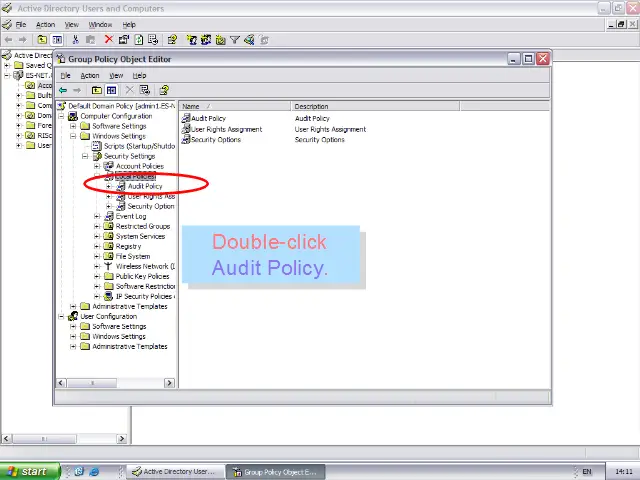640x480 pixels.
Task: Open Action menu in Group Policy Editor
Action: tap(90, 76)
